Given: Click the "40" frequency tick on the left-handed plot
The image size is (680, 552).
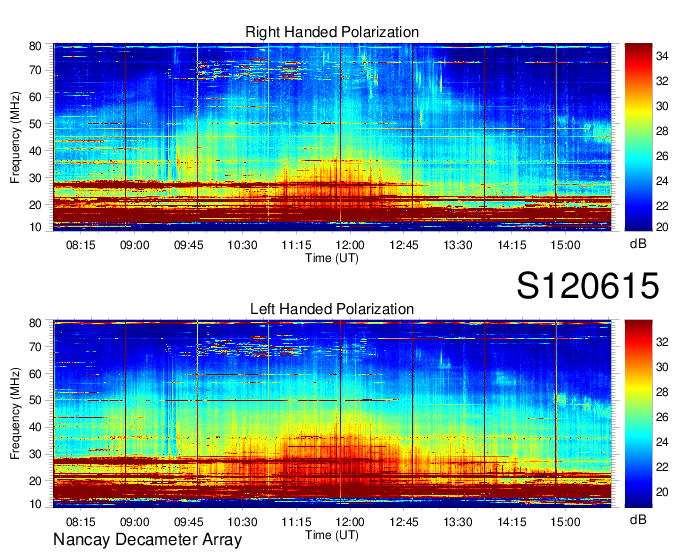Looking at the screenshot, I should [35, 427].
